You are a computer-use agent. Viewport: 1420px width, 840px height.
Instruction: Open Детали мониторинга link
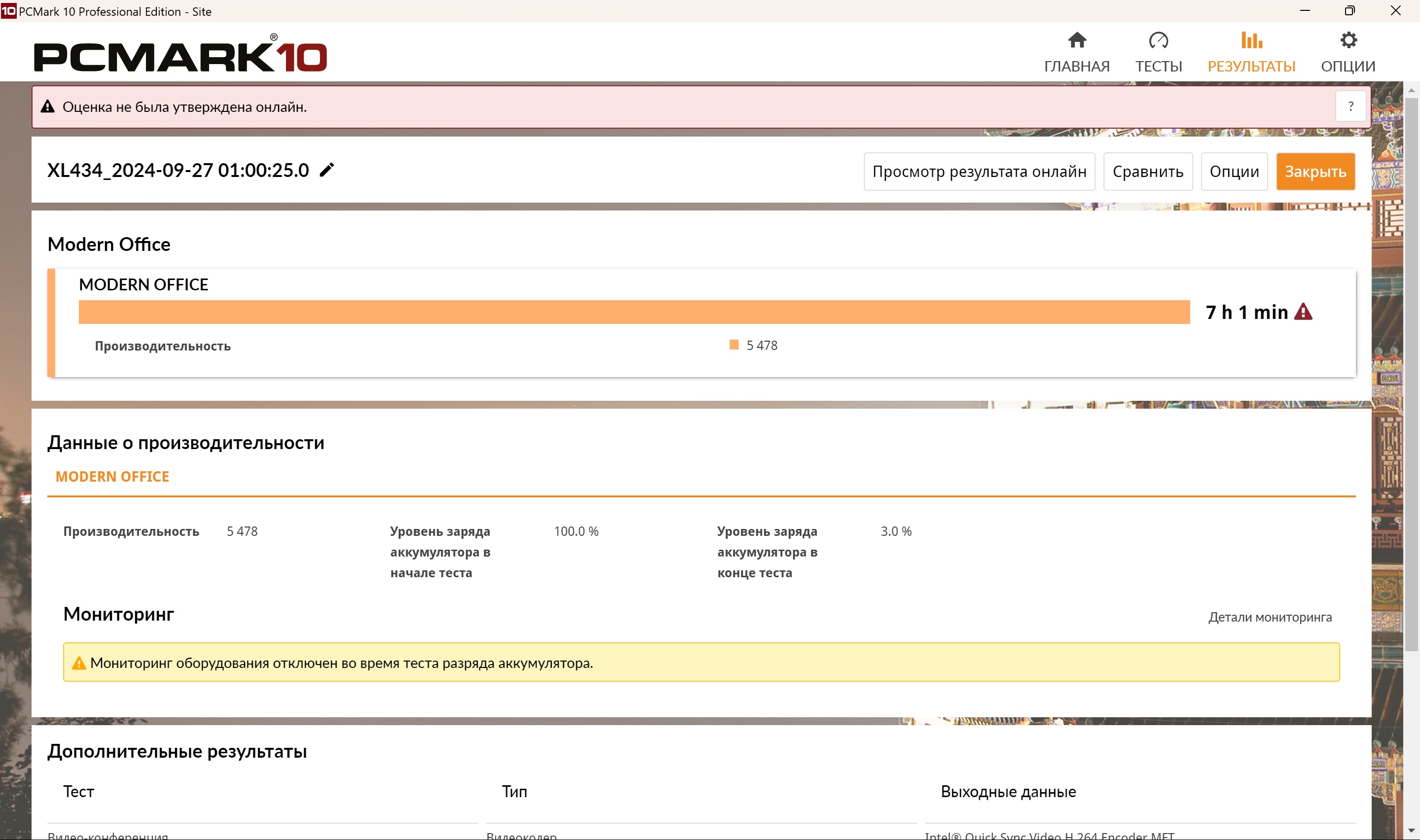coord(1270,617)
